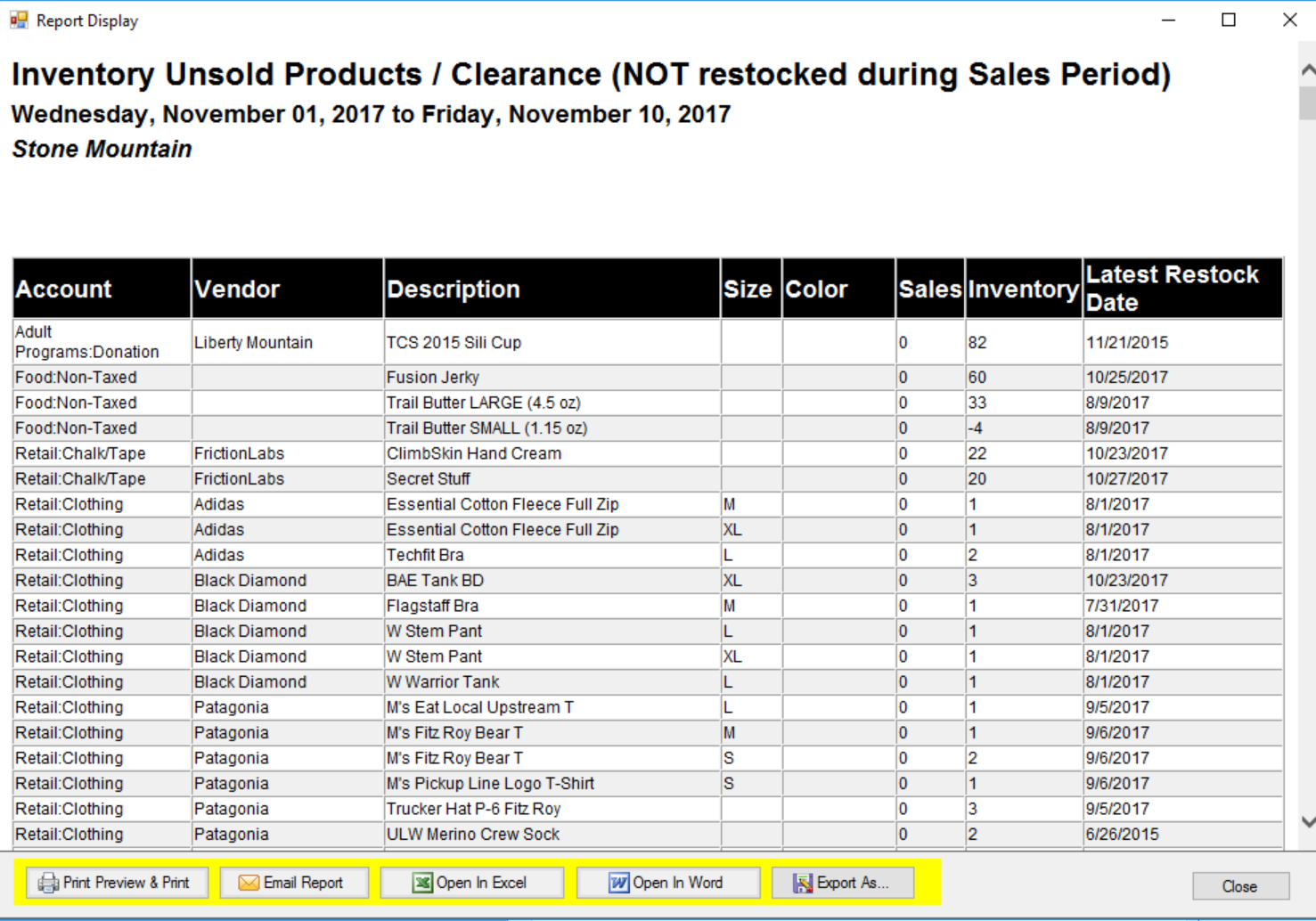Image resolution: width=1316 pixels, height=921 pixels.
Task: Click the Liberty Mountain vendor cell
Action: [288, 342]
